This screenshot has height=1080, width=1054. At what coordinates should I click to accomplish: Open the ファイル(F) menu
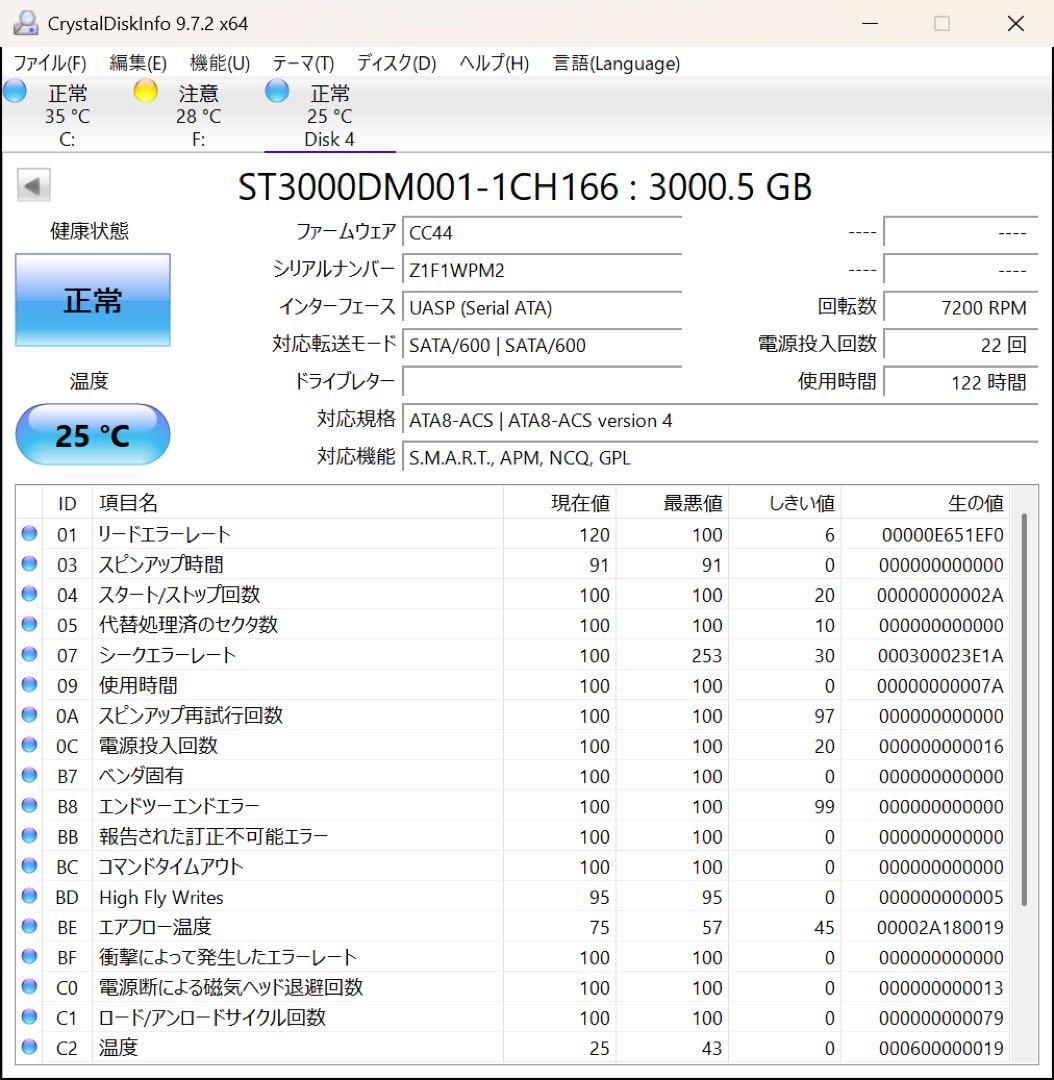pos(50,63)
